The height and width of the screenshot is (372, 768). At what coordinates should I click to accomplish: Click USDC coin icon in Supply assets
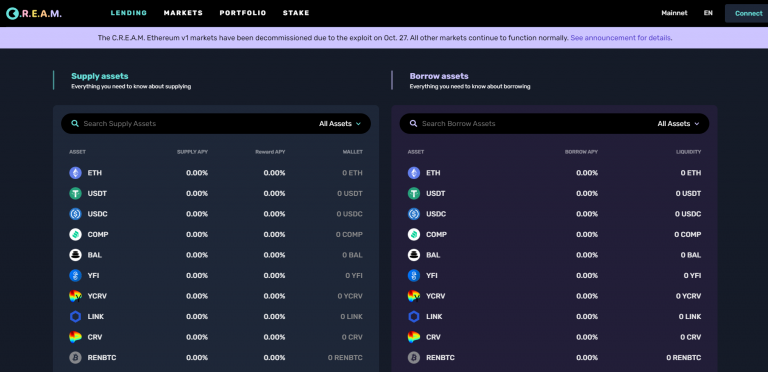[75, 214]
